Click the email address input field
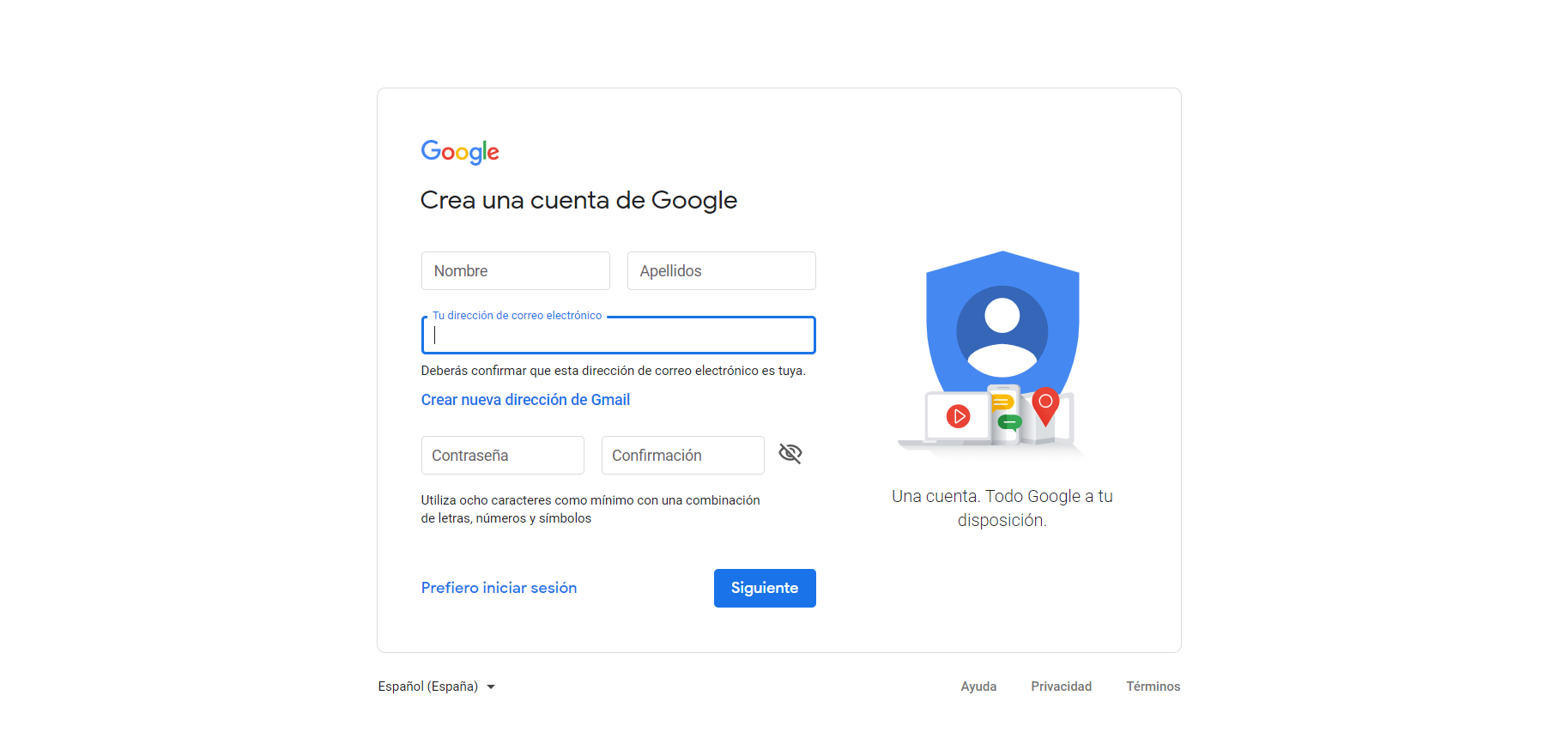The width and height of the screenshot is (1568, 744). coord(618,336)
